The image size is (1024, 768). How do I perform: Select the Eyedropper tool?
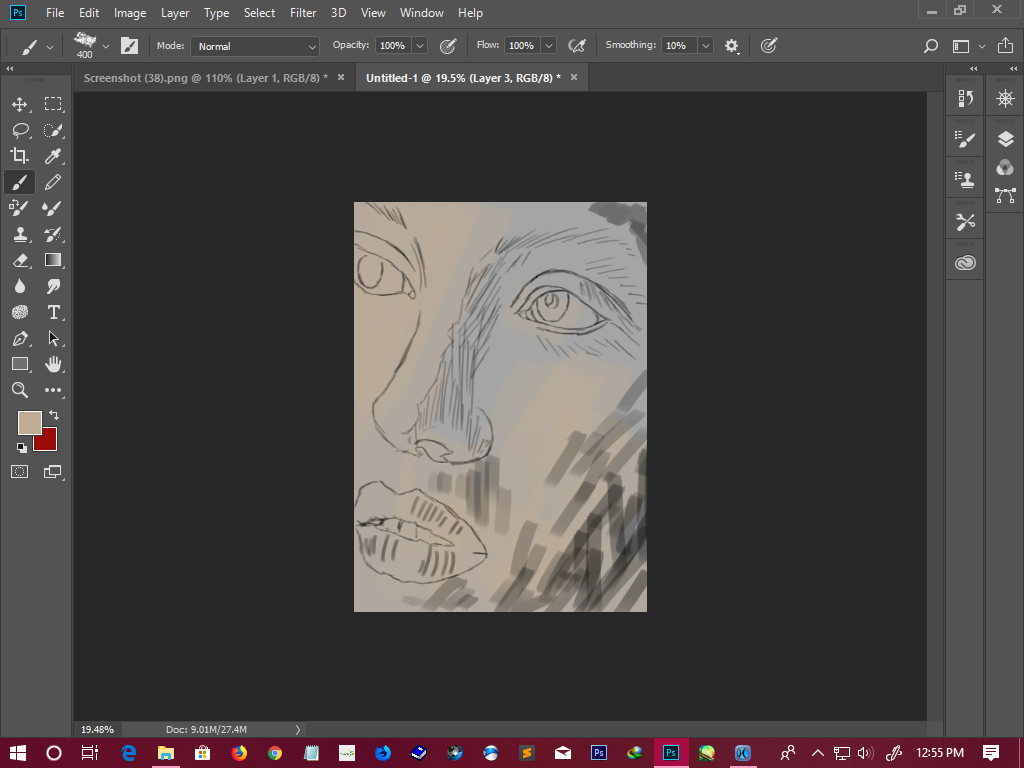53,156
